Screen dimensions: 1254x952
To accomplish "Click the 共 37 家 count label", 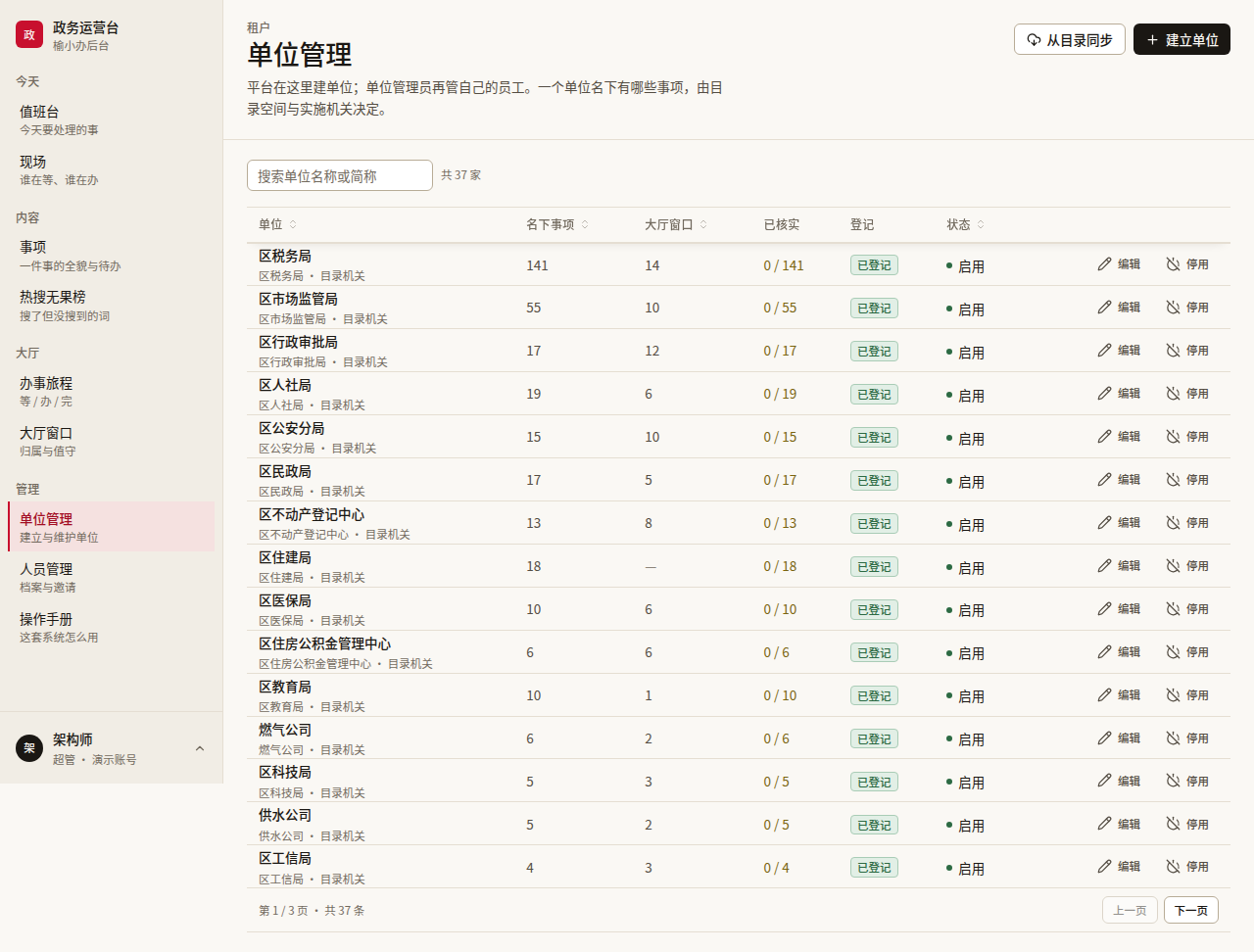I will [460, 175].
